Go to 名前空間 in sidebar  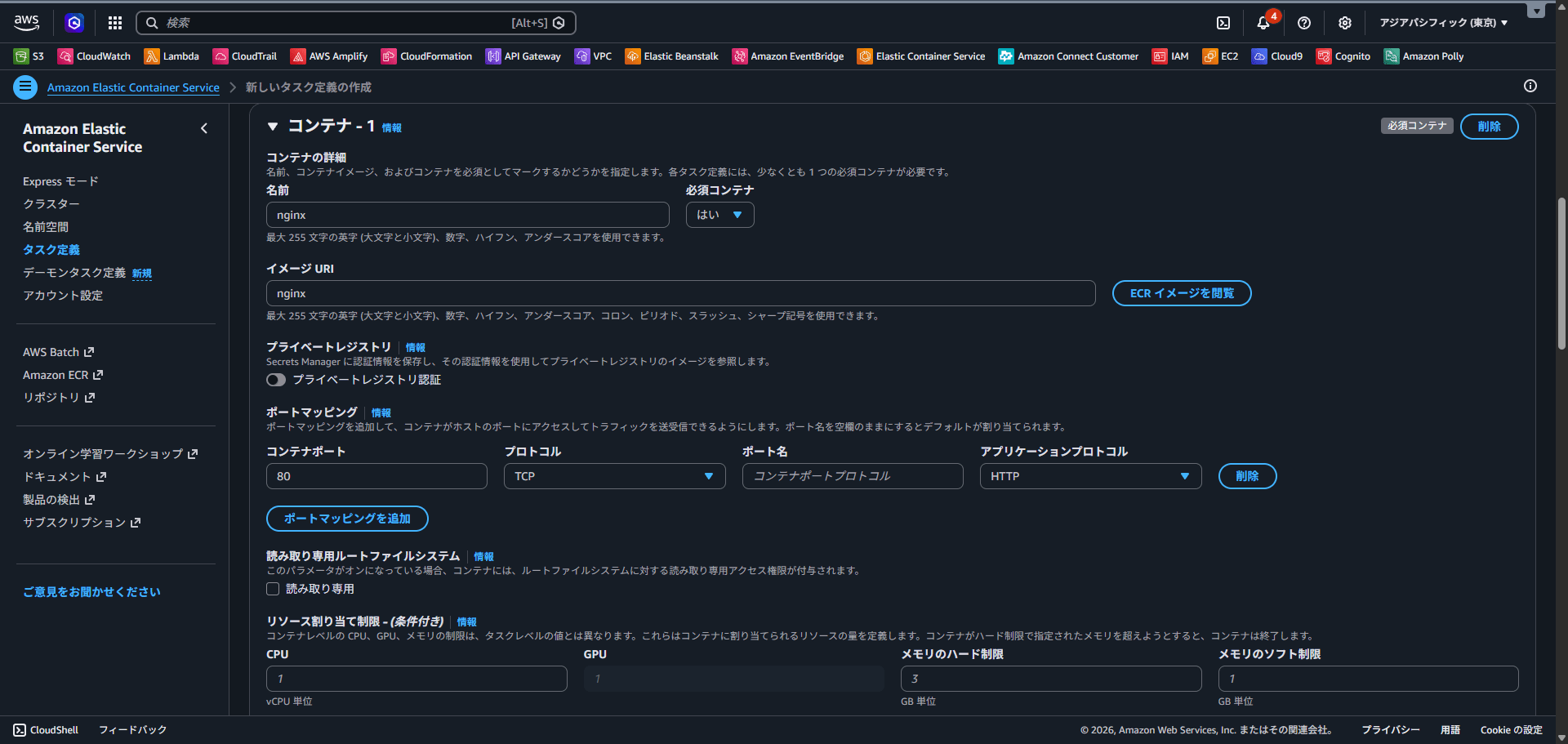click(46, 227)
